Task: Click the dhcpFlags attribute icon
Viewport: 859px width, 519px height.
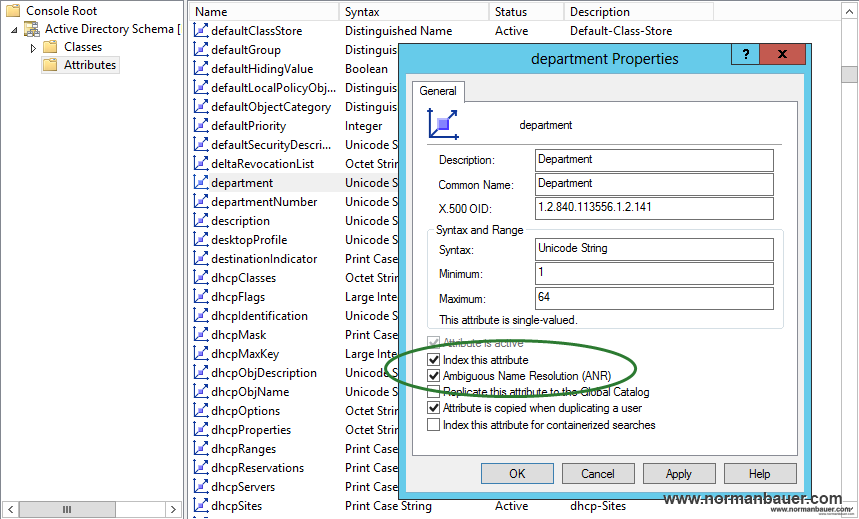Action: (201, 296)
